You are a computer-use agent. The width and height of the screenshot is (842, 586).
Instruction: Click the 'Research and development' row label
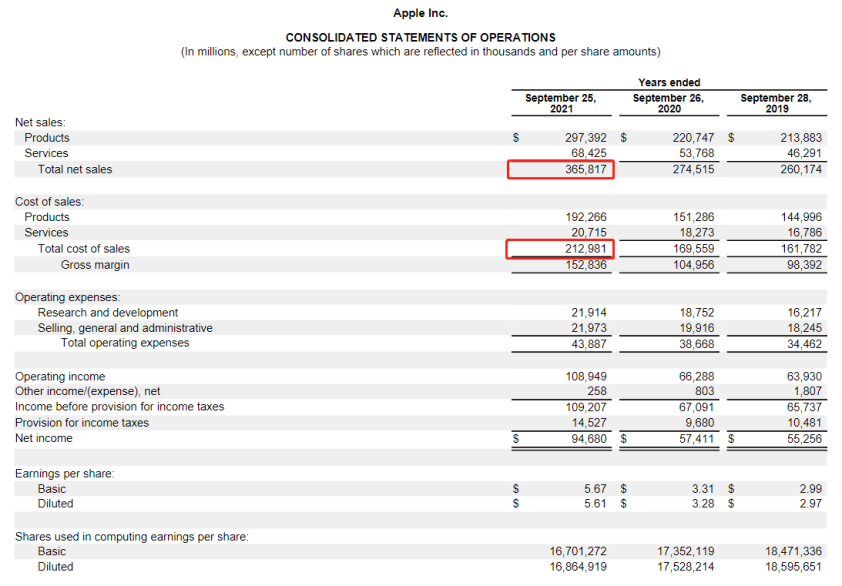pyautogui.click(x=108, y=313)
